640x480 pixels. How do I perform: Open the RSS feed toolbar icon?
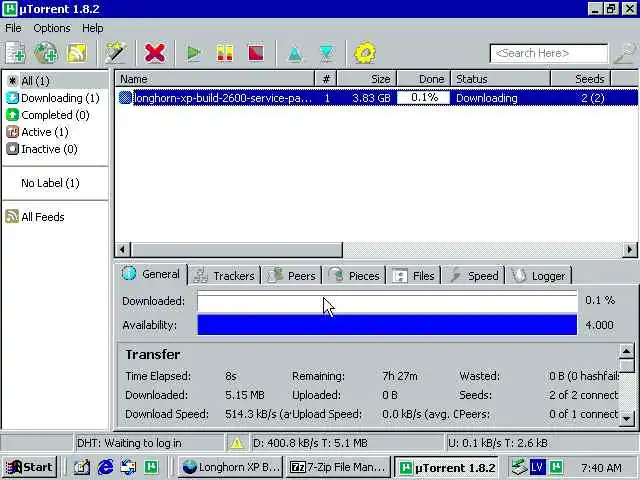coord(77,53)
